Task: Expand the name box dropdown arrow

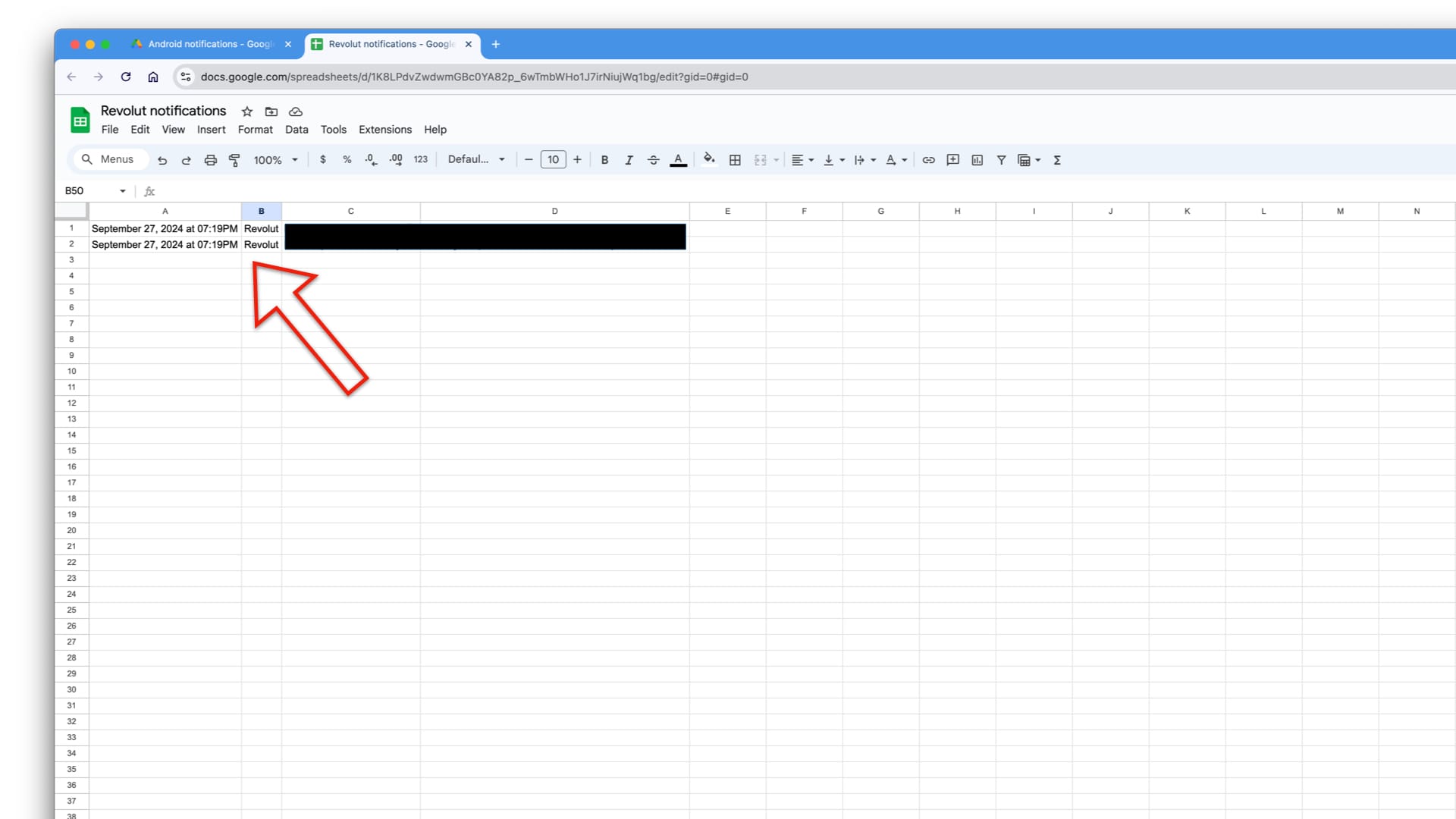Action: point(123,191)
